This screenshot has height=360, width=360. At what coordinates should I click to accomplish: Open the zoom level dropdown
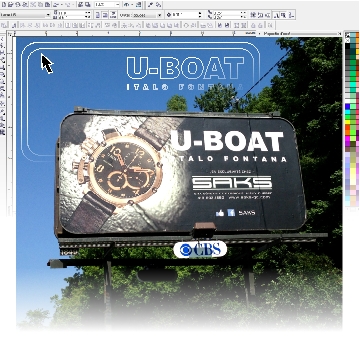point(118,5)
